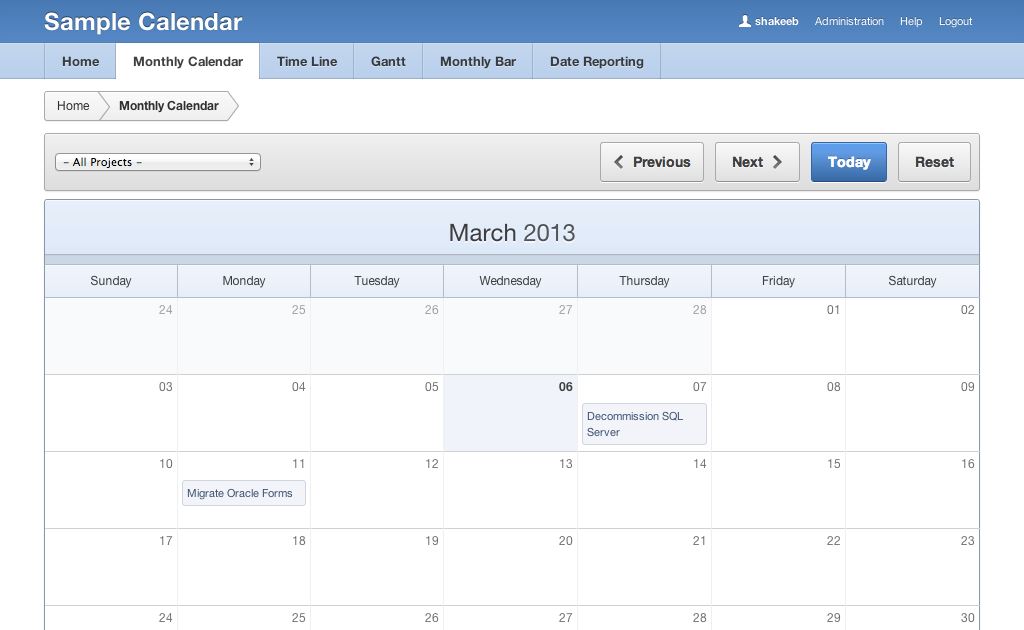Switch to the Time Line tab
The width and height of the screenshot is (1024, 630).
coord(307,61)
